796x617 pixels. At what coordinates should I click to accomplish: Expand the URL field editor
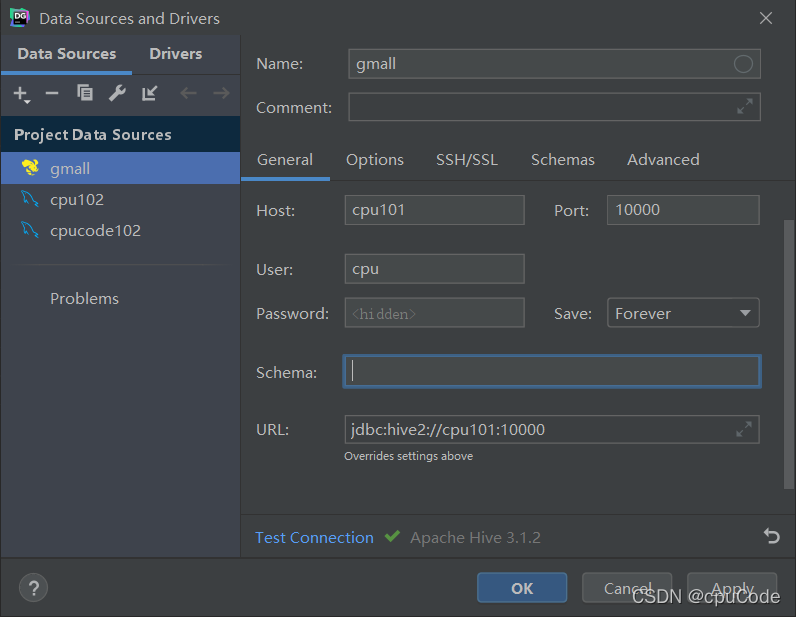pyautogui.click(x=744, y=430)
